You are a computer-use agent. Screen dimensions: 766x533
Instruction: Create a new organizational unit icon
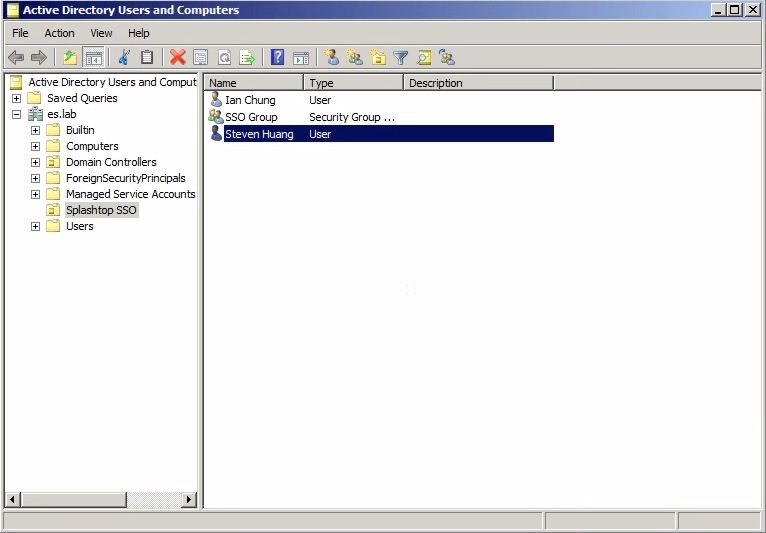pyautogui.click(x=378, y=58)
